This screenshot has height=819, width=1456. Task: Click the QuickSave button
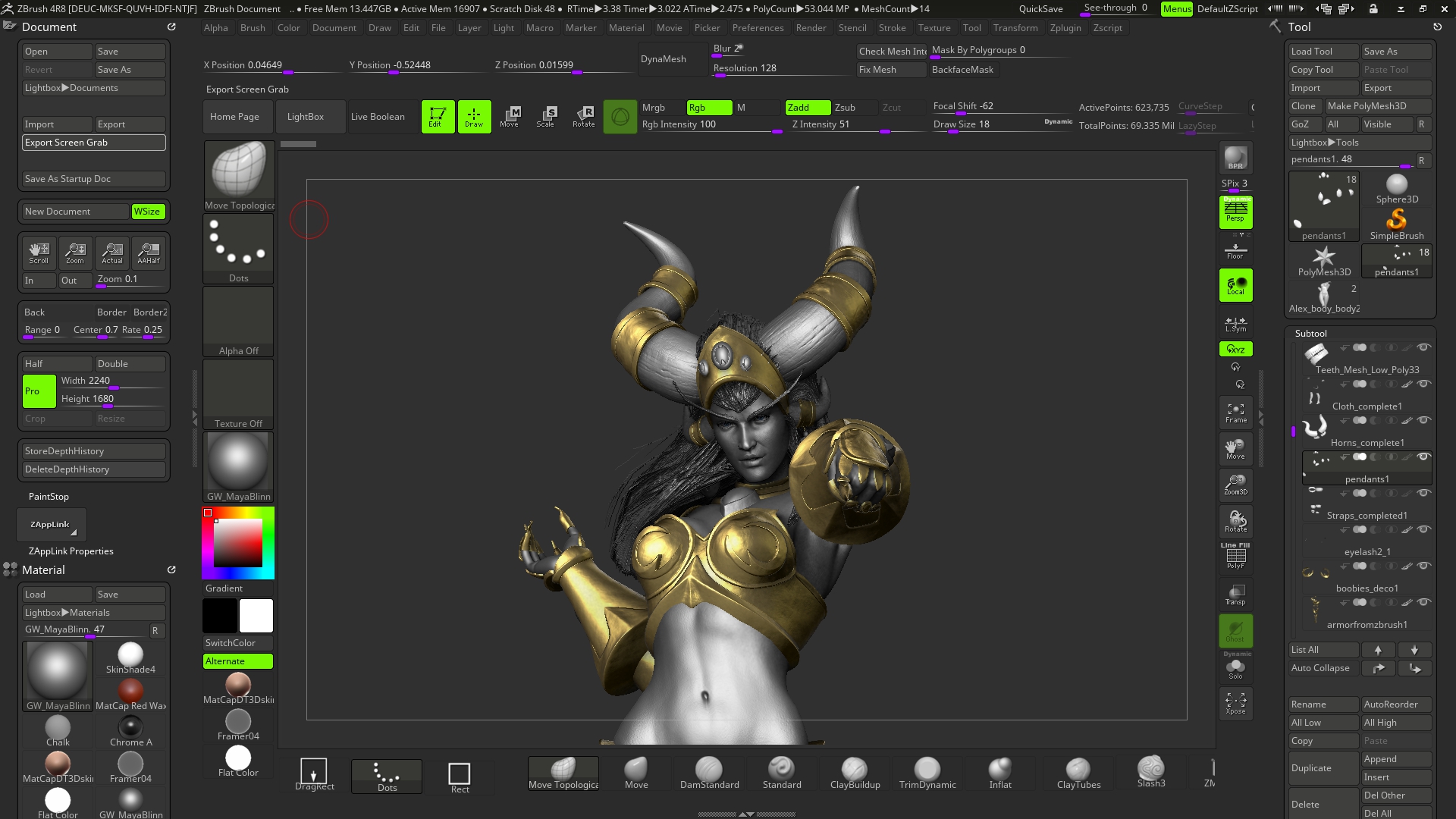1040,9
